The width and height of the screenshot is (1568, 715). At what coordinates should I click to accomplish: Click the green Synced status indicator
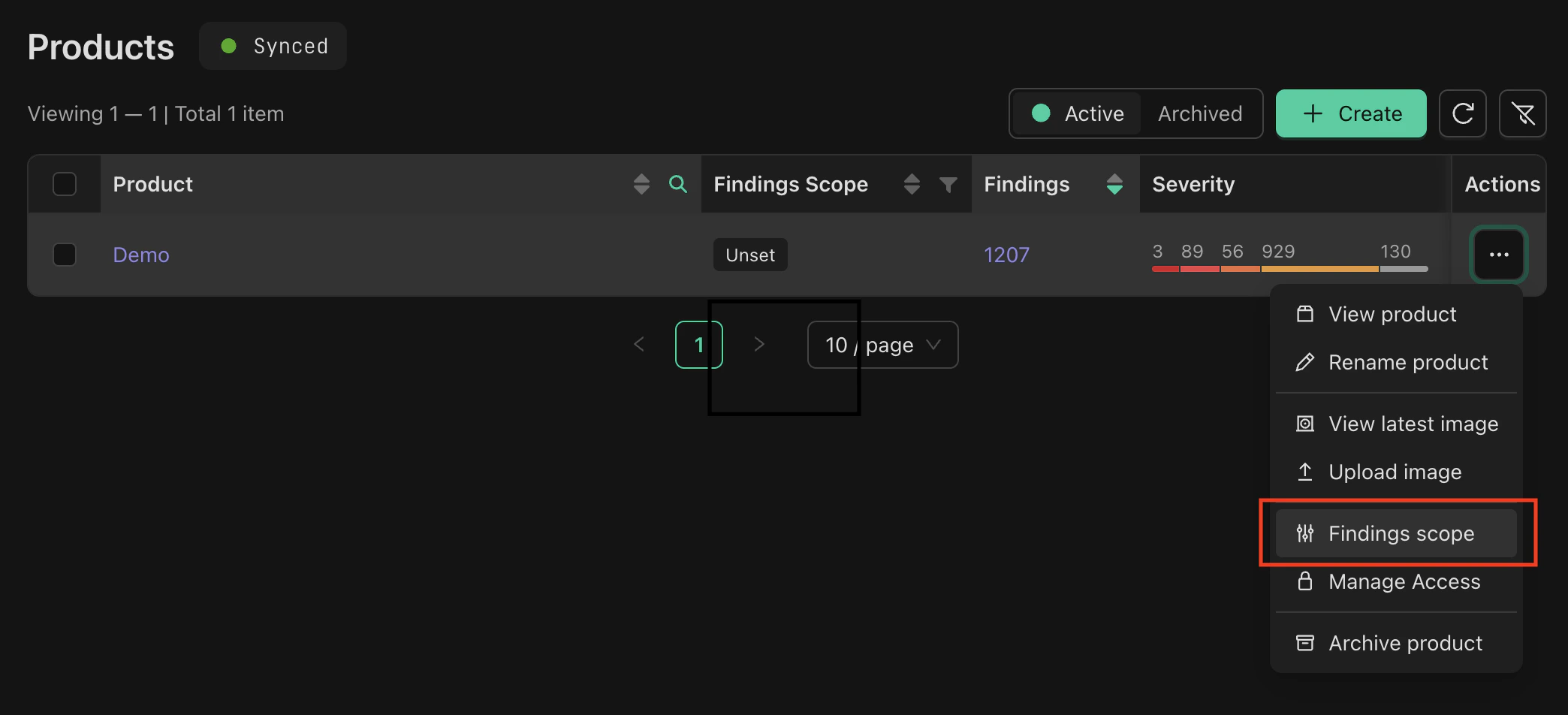coord(273,46)
